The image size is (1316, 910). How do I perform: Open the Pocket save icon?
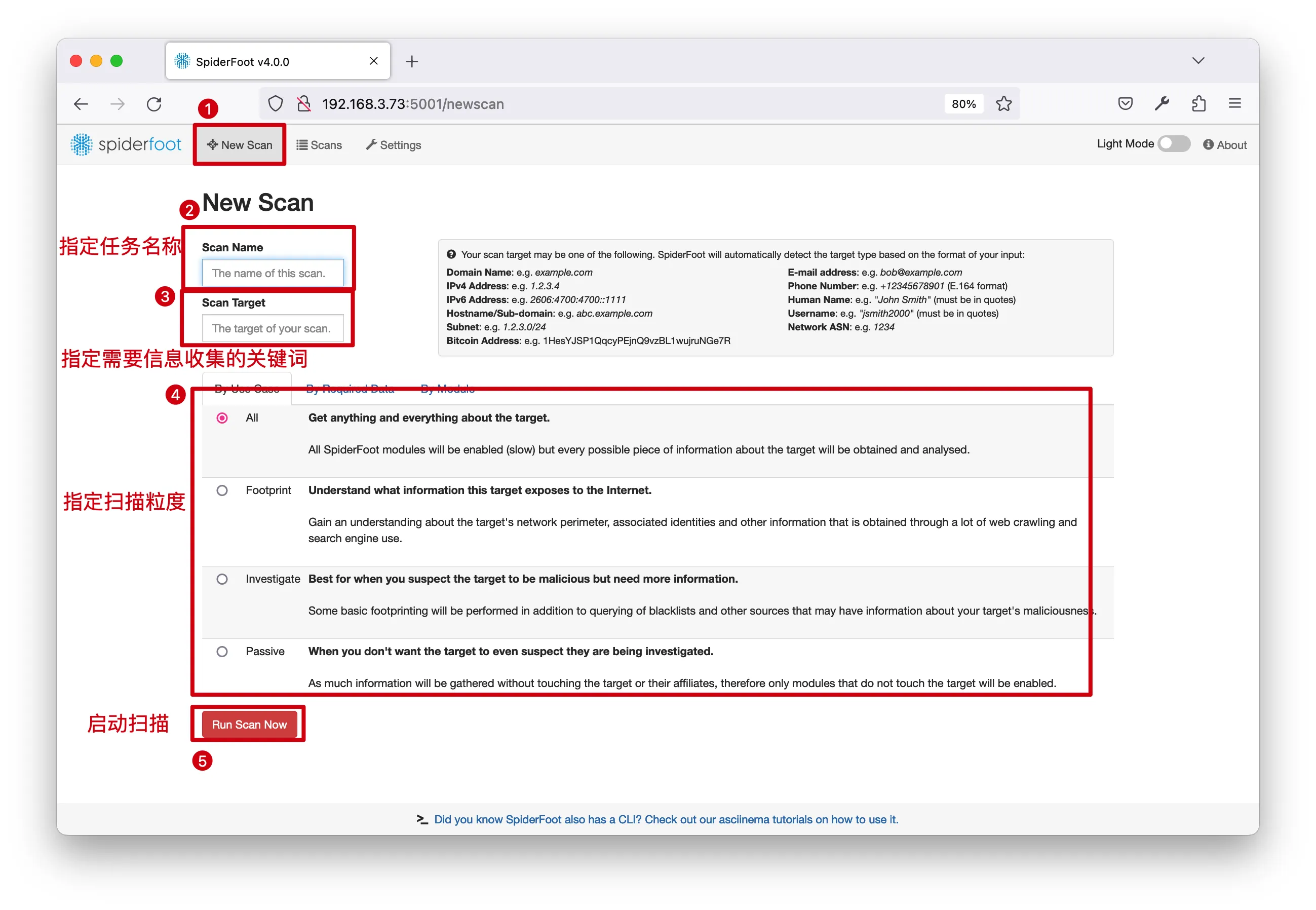click(1125, 104)
